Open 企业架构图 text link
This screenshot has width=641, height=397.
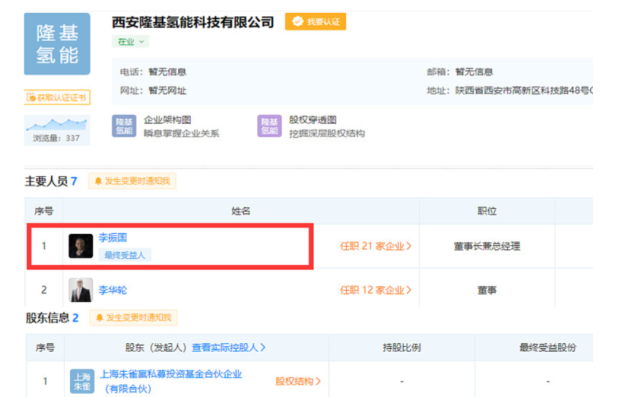[x=168, y=120]
